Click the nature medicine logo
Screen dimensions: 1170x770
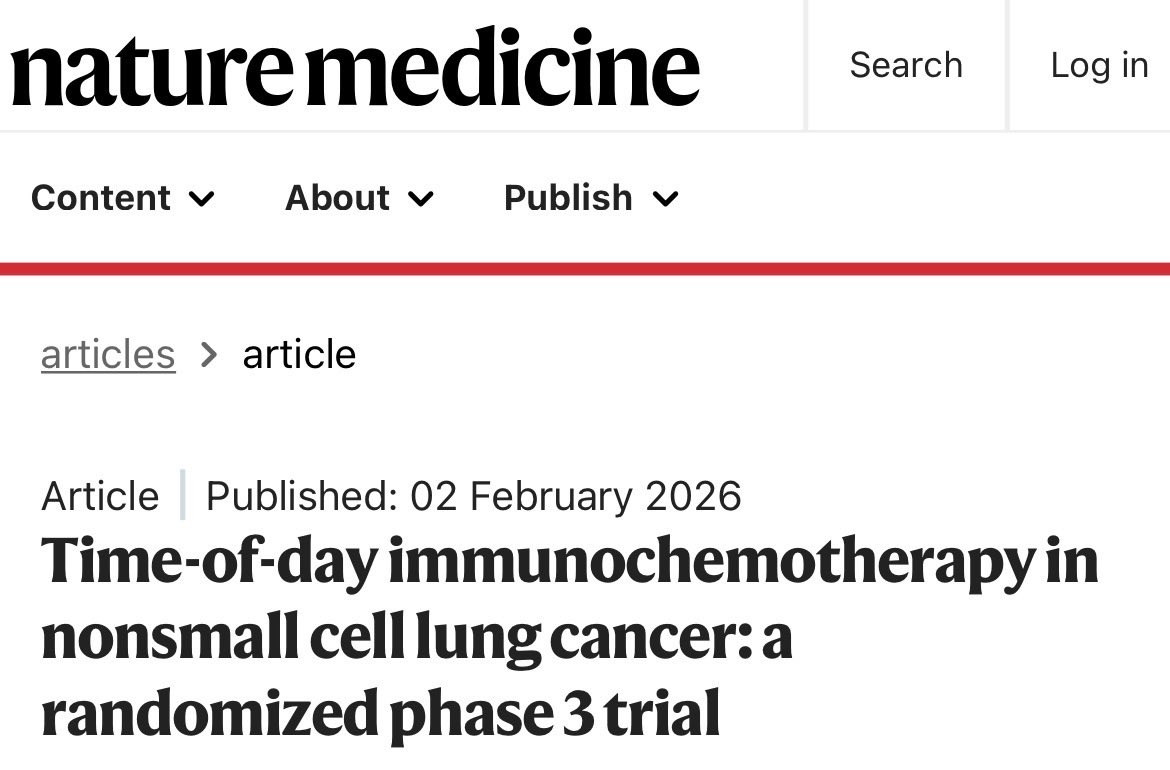[x=355, y=66]
